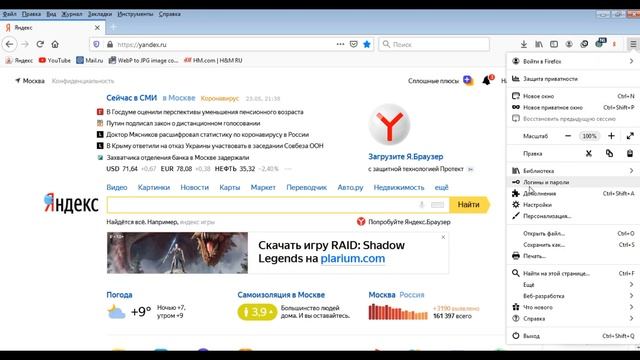The height and width of the screenshot is (360, 640).
Task: Show site security padlock info
Action: pyautogui.click(x=110, y=44)
